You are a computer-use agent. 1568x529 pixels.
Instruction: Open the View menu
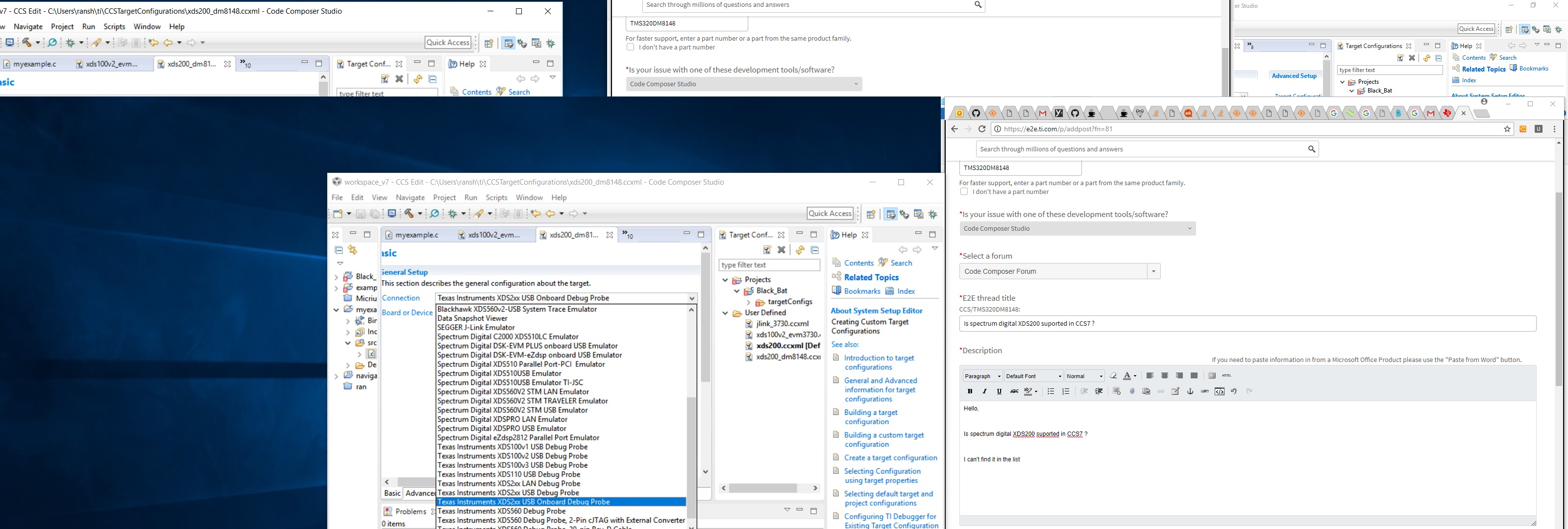point(380,198)
